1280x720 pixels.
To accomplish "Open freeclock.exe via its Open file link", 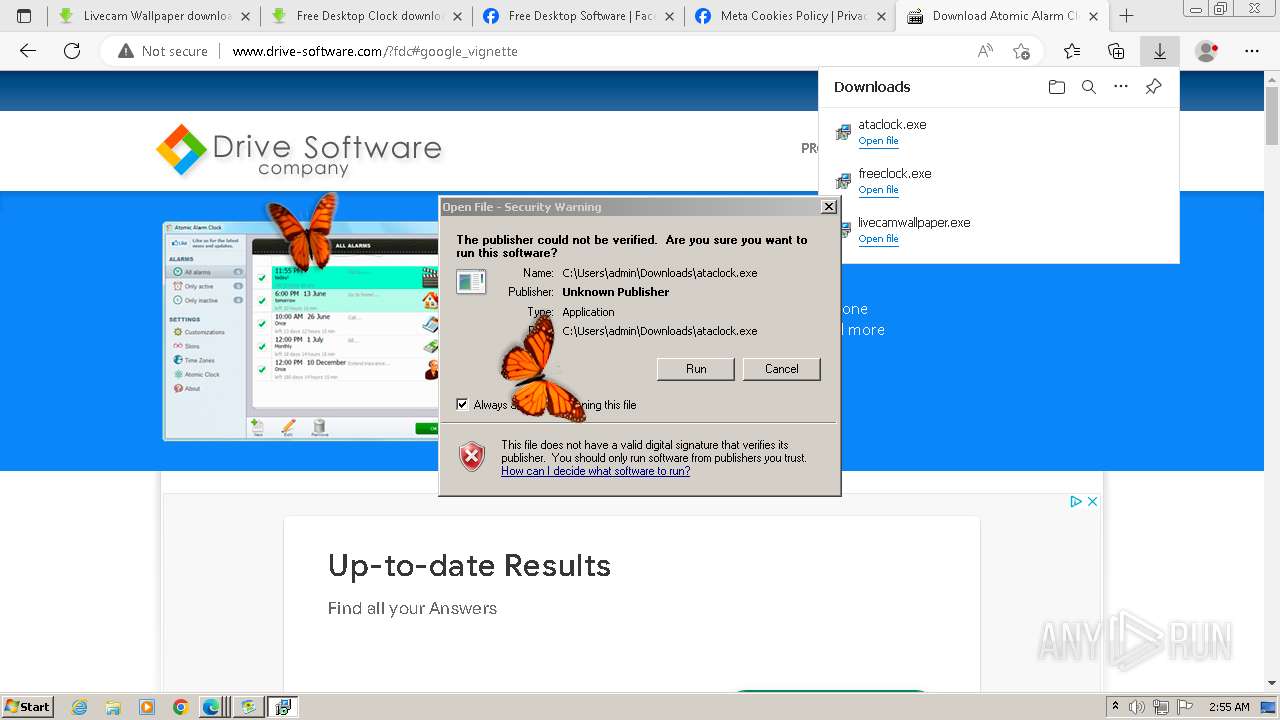I will tap(878, 190).
